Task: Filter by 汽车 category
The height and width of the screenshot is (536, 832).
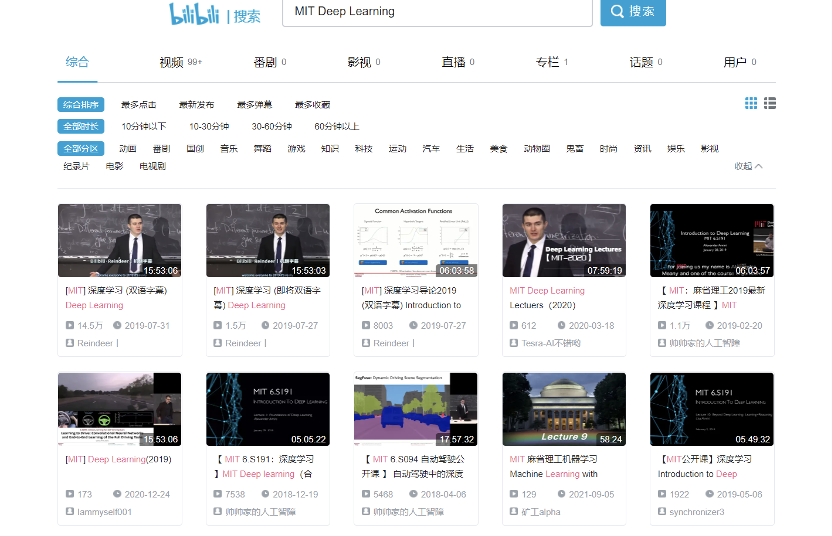Action: point(431,149)
